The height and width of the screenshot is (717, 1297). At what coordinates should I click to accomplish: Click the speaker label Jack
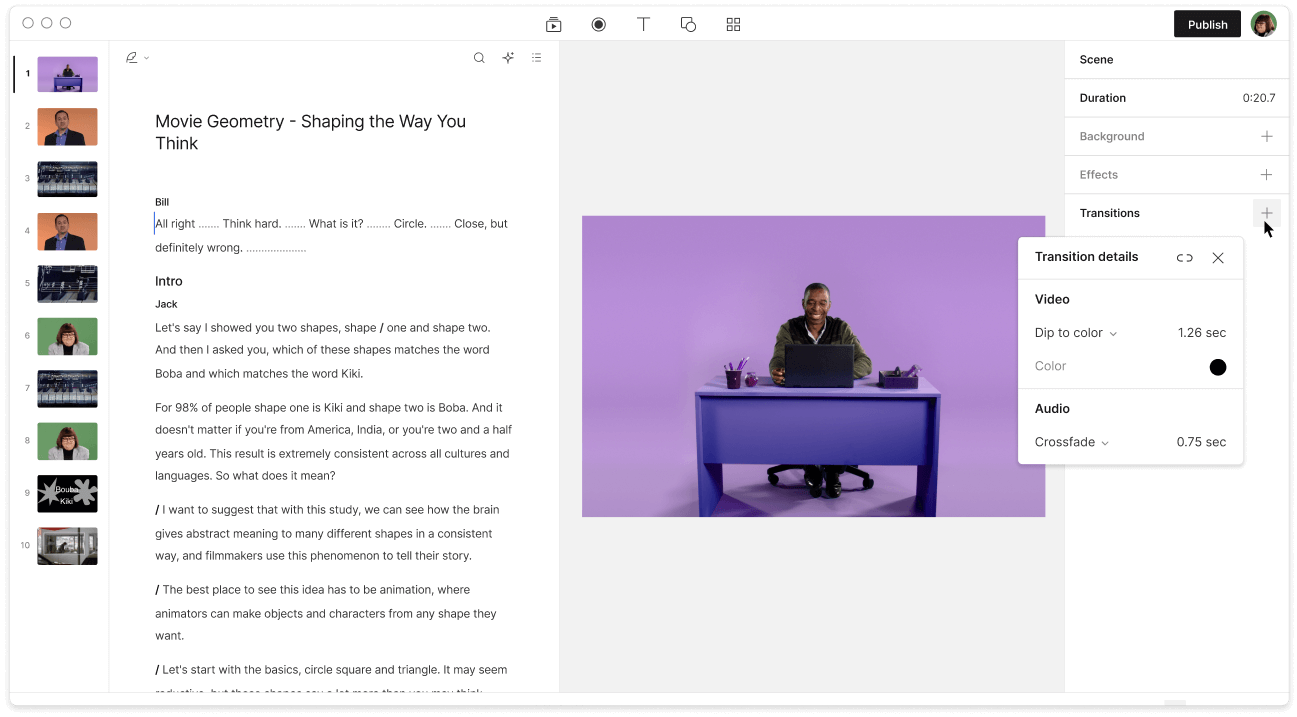(166, 304)
